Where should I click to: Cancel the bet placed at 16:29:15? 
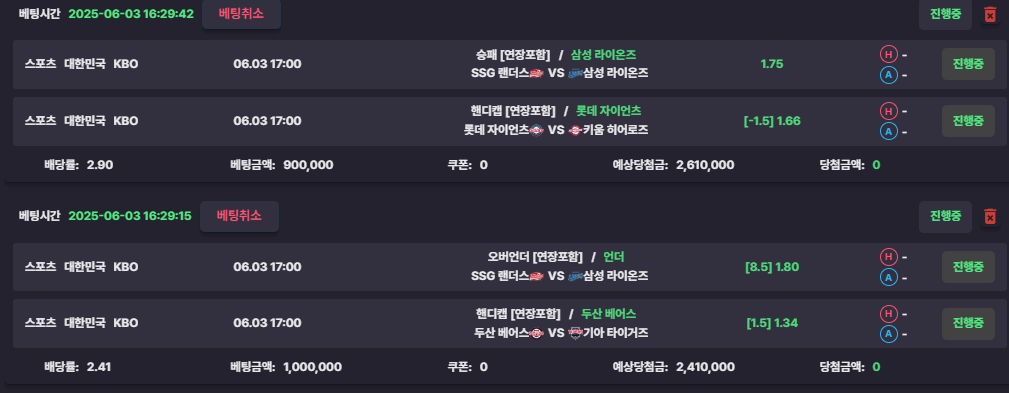pyautogui.click(x=239, y=216)
